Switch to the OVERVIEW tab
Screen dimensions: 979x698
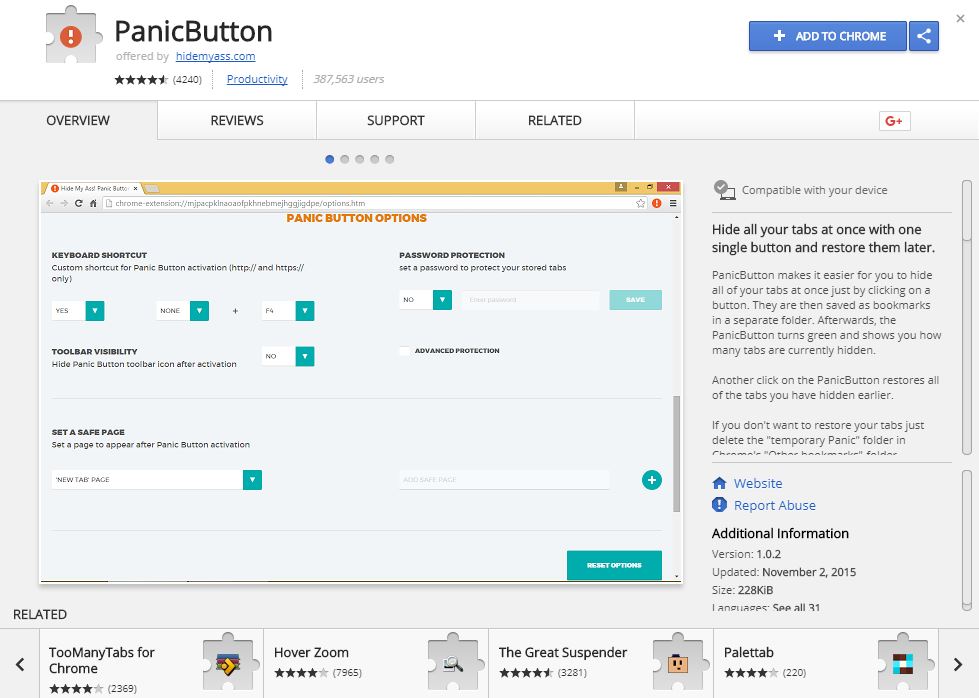click(x=78, y=120)
